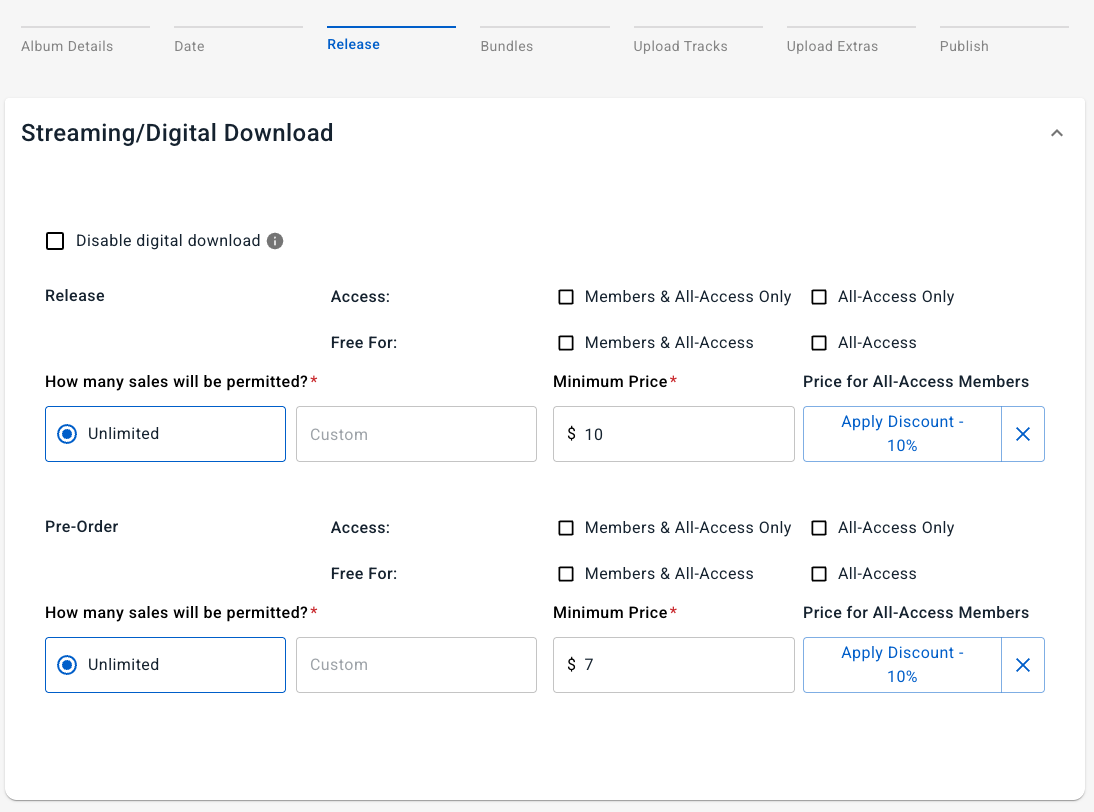This screenshot has height=812, width=1094.
Task: Switch to the Publish step
Action: [x=964, y=46]
